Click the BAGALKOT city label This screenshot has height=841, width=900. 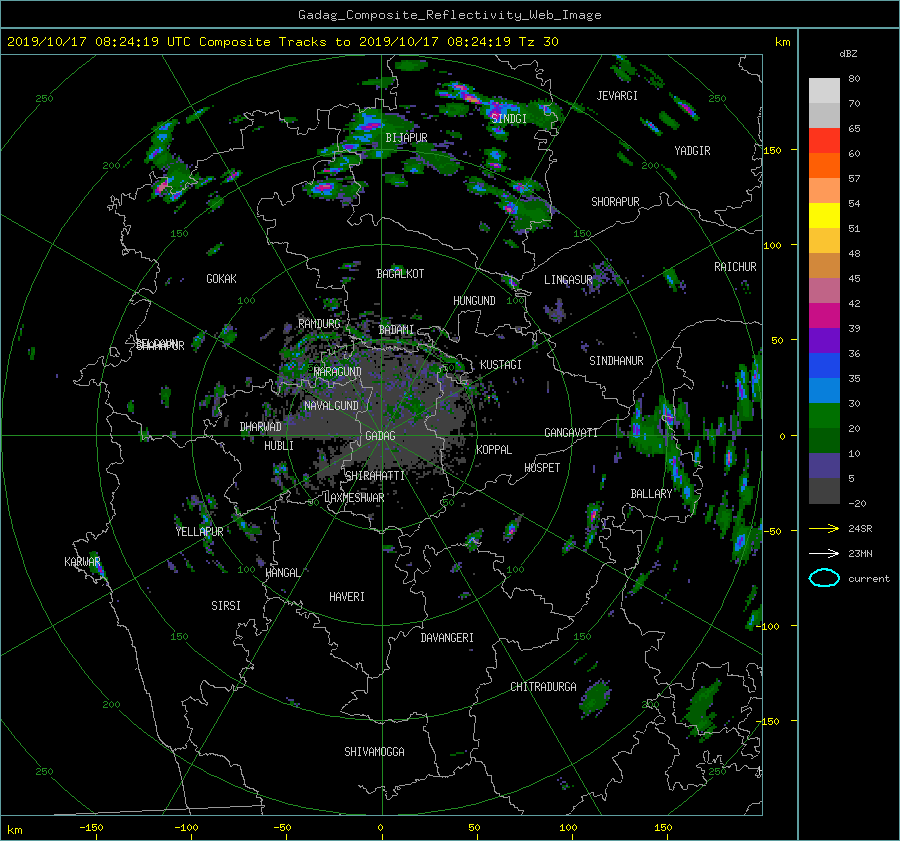pyautogui.click(x=400, y=274)
